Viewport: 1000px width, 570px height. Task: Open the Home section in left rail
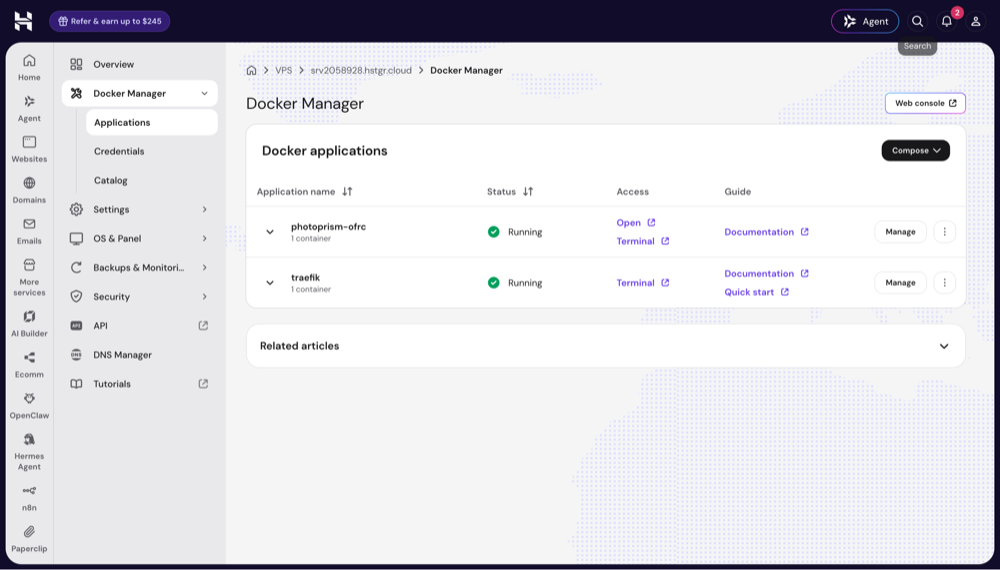click(29, 68)
